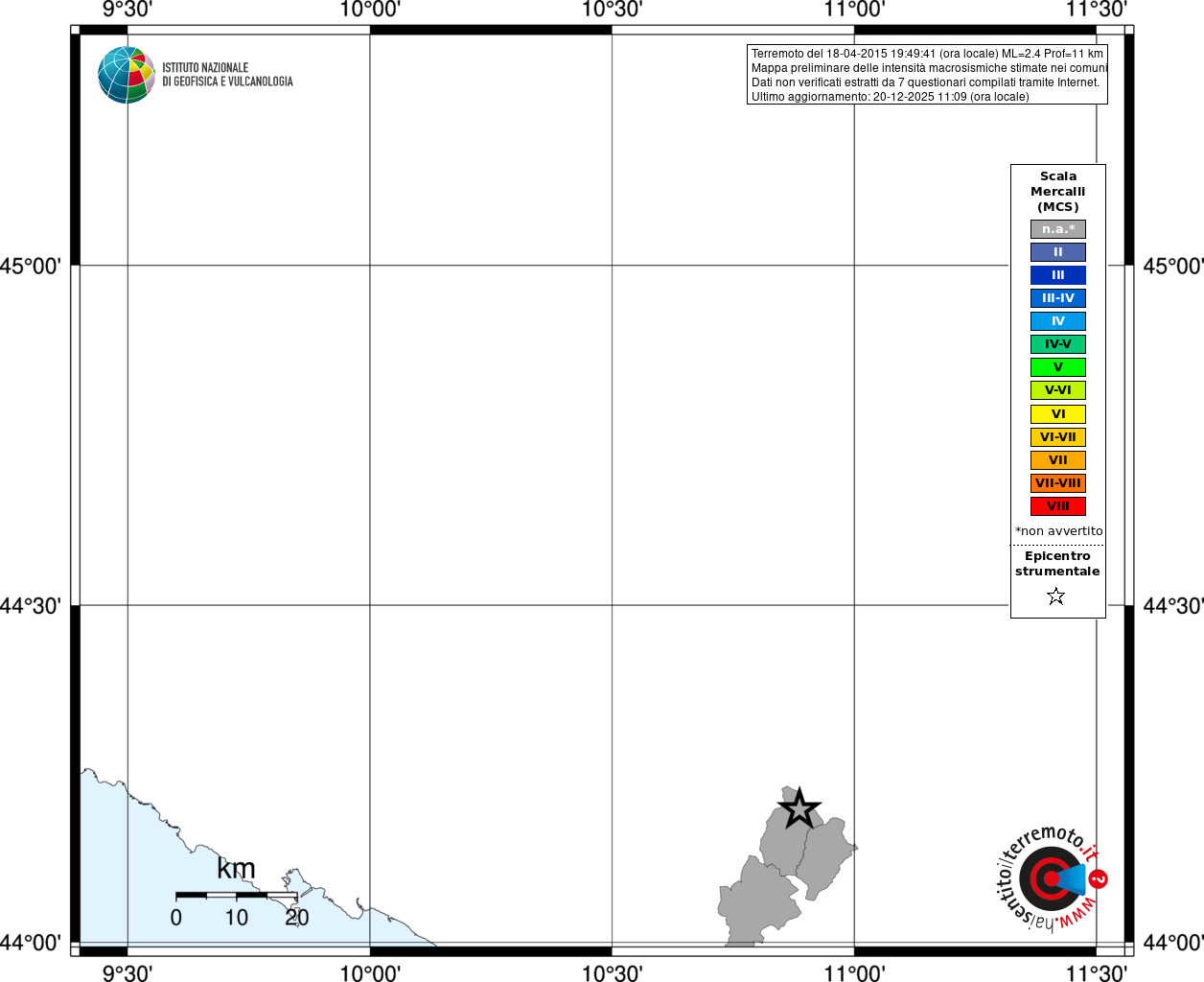The width and height of the screenshot is (1204, 982).
Task: Click the bottom axis label 10°00'
Action: click(x=370, y=972)
